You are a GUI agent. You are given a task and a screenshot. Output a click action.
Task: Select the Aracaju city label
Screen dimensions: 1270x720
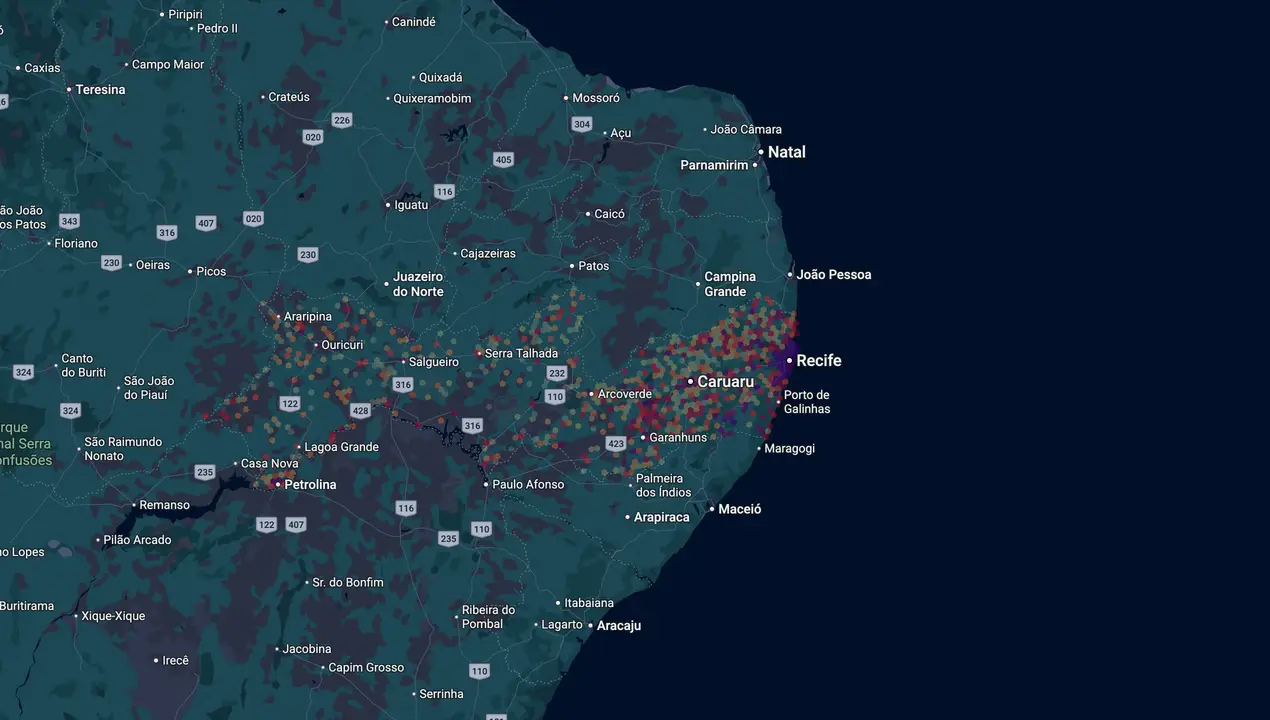click(619, 626)
